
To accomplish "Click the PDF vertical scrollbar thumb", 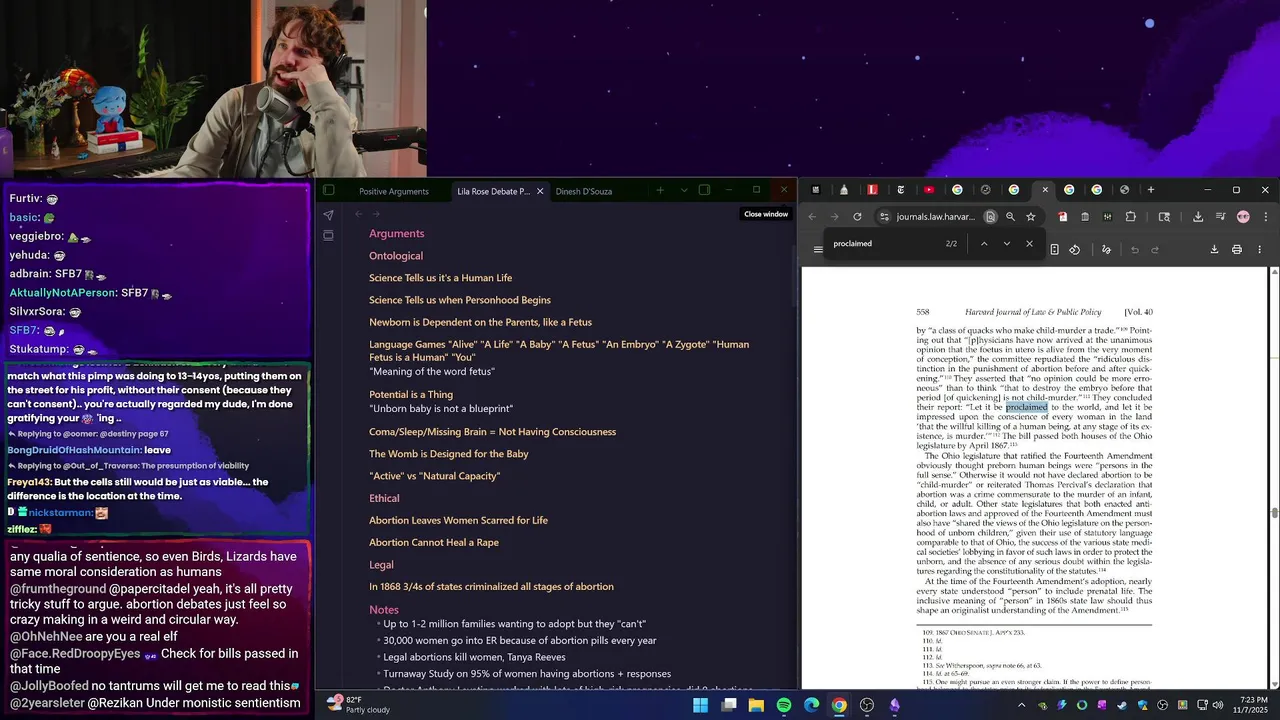I will [x=1274, y=513].
